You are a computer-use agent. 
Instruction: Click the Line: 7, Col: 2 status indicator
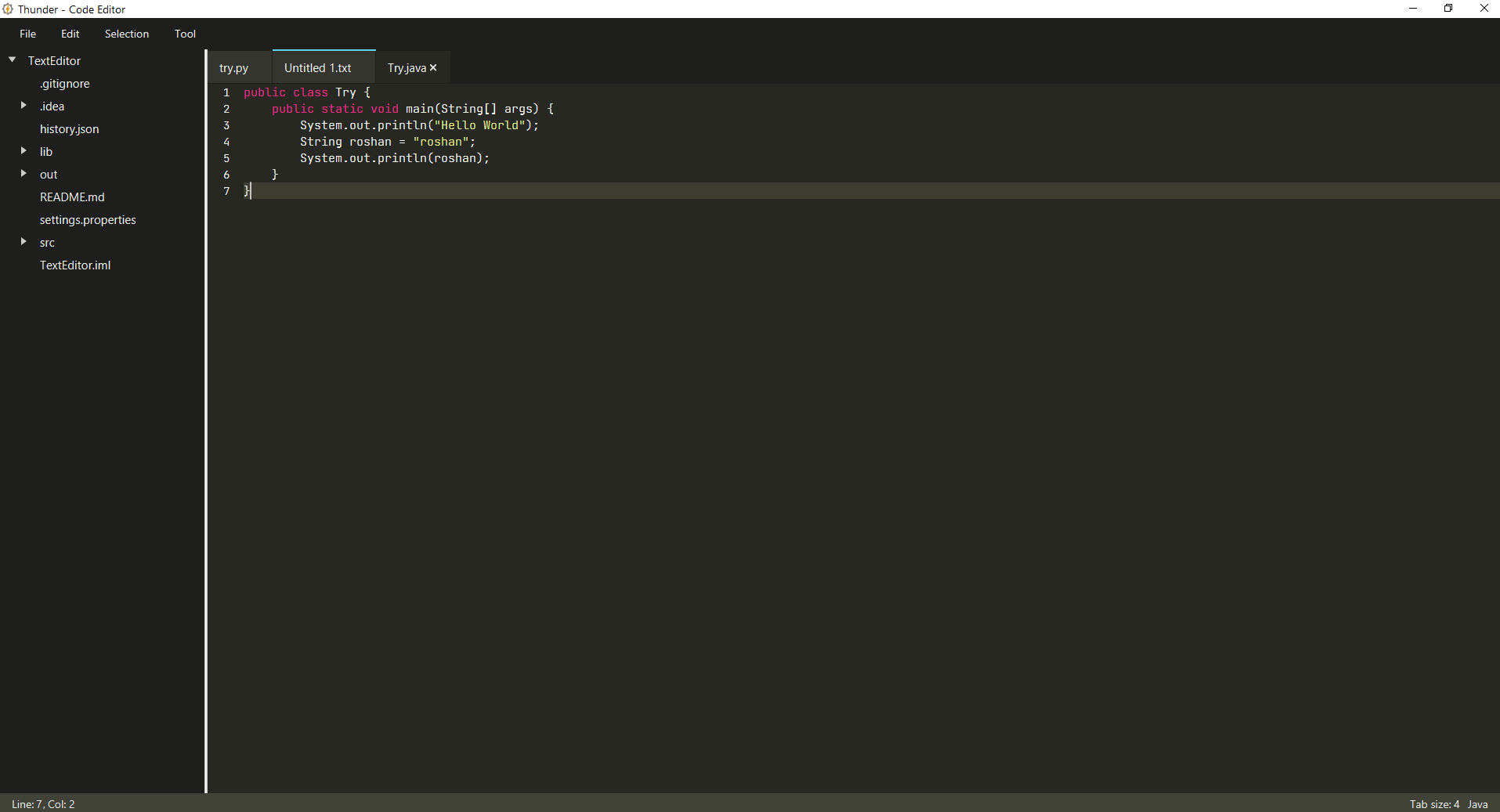tap(42, 803)
